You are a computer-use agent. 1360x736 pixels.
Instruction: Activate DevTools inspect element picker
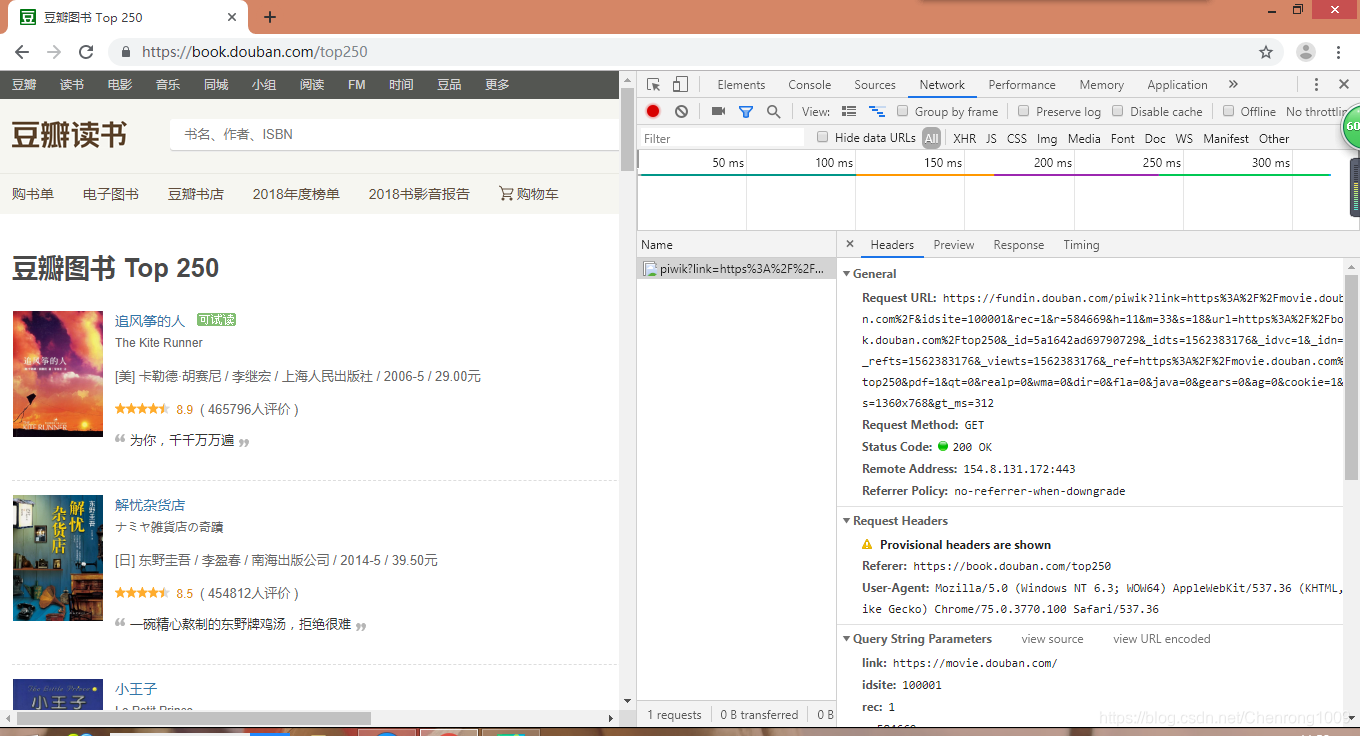coord(653,85)
